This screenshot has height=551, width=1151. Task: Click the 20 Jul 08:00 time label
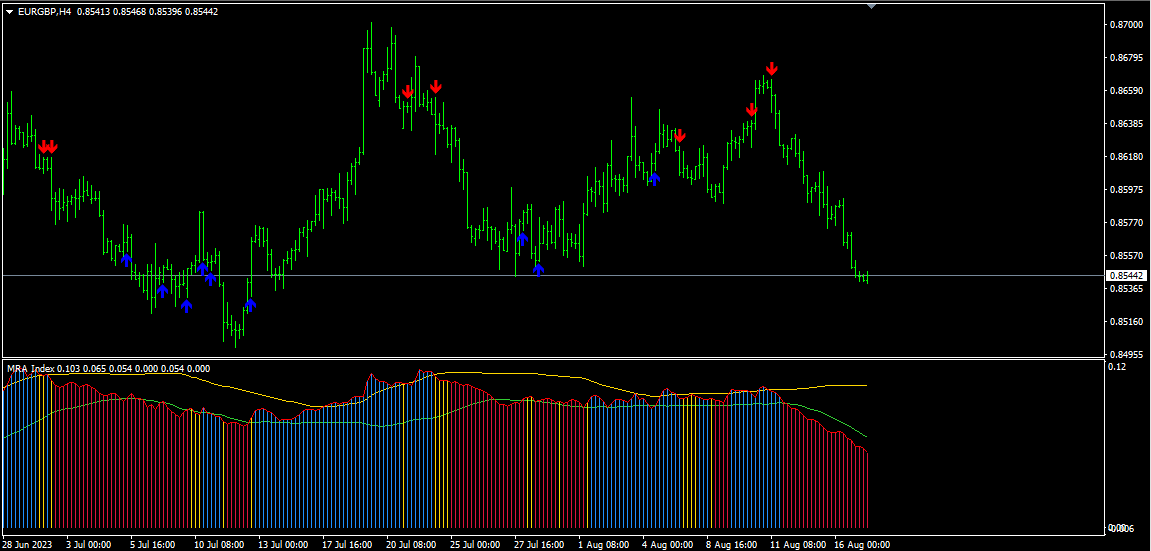point(411,545)
